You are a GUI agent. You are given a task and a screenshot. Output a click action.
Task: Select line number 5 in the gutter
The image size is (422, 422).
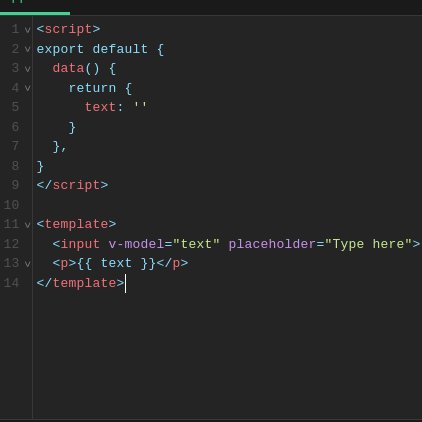click(15, 107)
